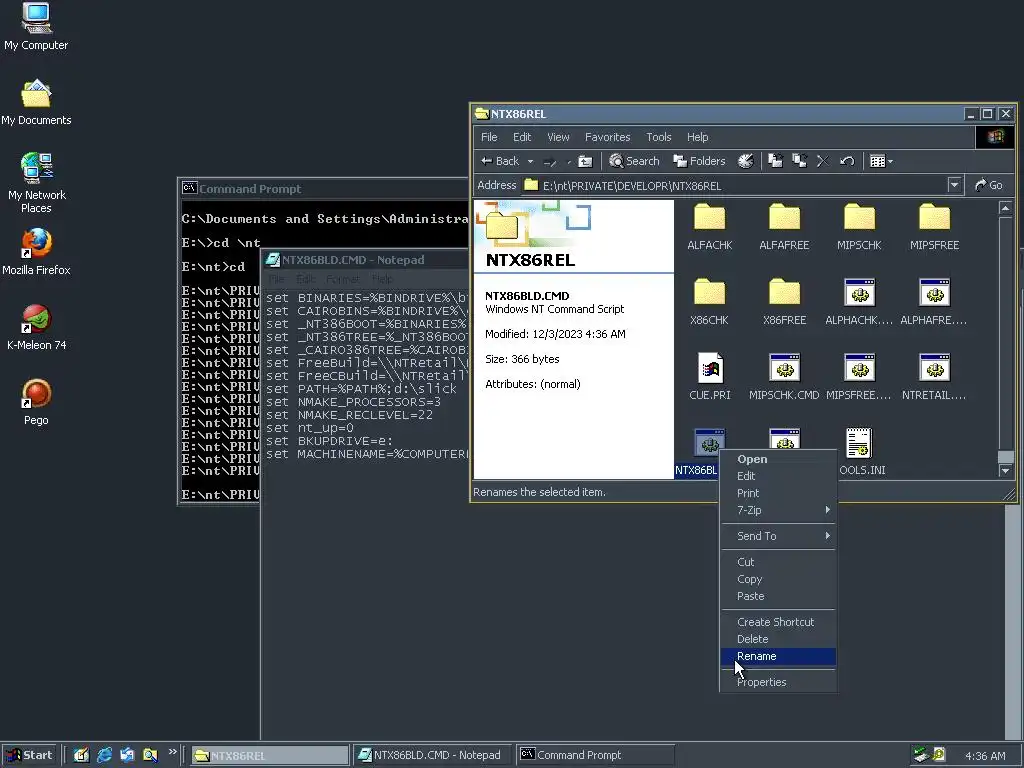Select Create Shortcut in context menu
This screenshot has height=768, width=1024.
click(x=778, y=622)
